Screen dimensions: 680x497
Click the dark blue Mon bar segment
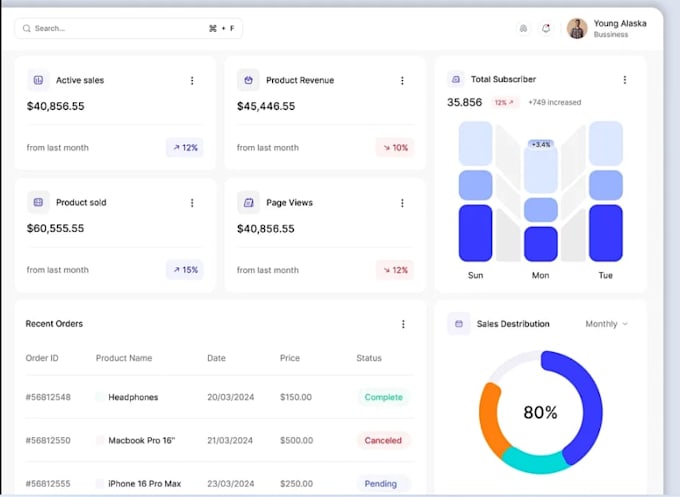pos(541,244)
